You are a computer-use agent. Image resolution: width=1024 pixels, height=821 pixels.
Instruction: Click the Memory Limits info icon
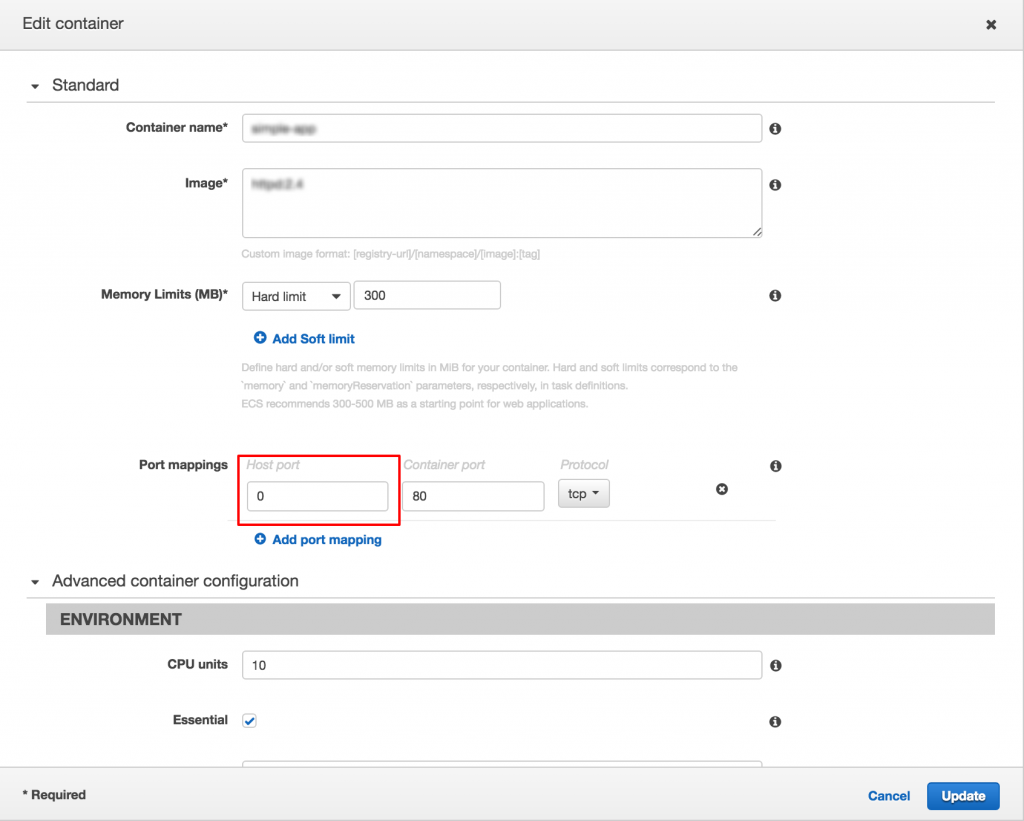click(x=775, y=295)
